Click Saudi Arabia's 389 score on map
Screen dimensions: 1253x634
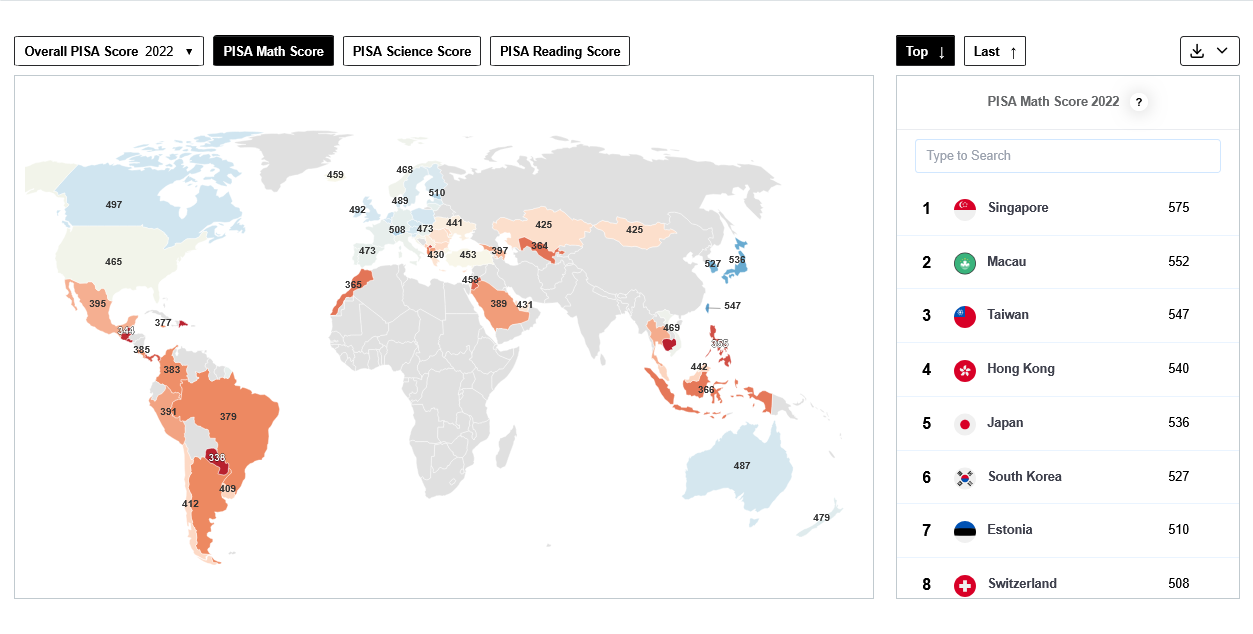(498, 303)
